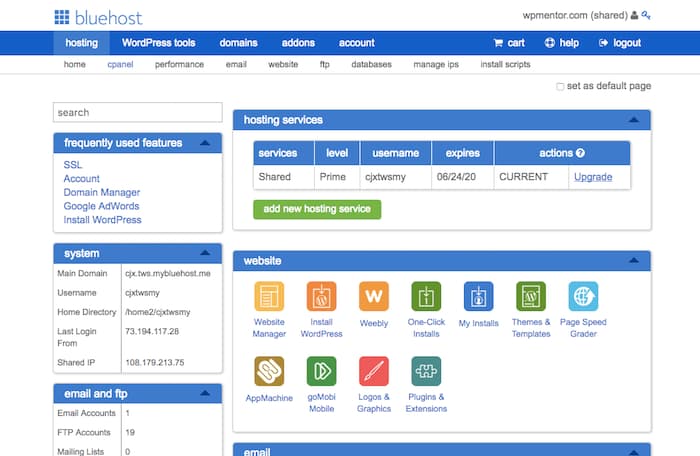Click into the search input field

[138, 112]
